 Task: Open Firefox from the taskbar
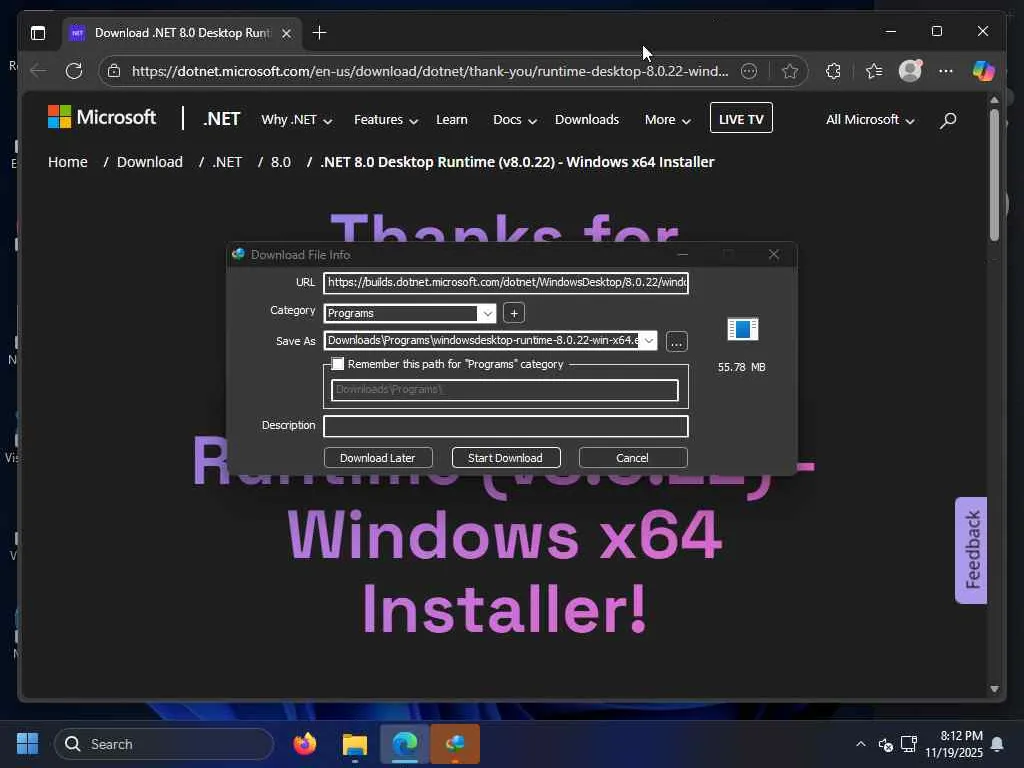point(305,744)
